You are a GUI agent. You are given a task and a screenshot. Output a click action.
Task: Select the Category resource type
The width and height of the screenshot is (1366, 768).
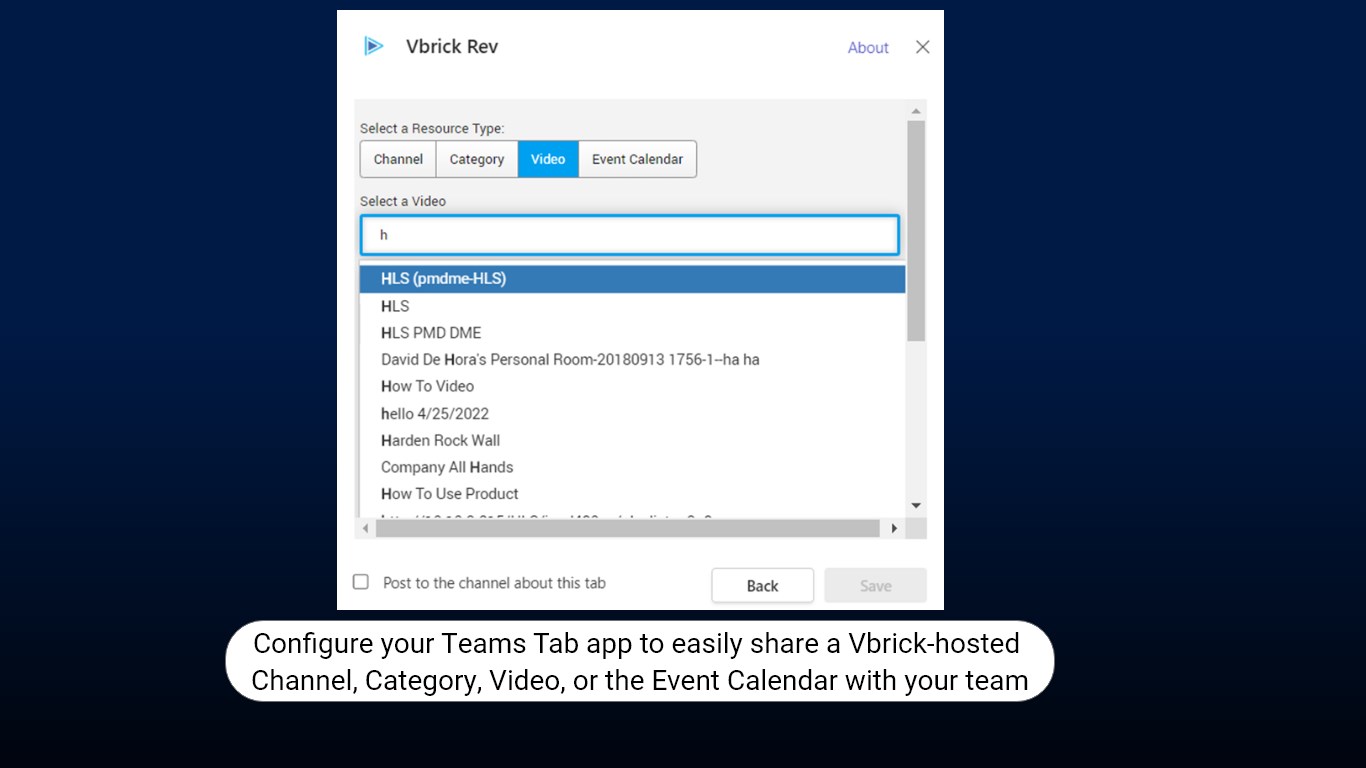pyautogui.click(x=477, y=159)
